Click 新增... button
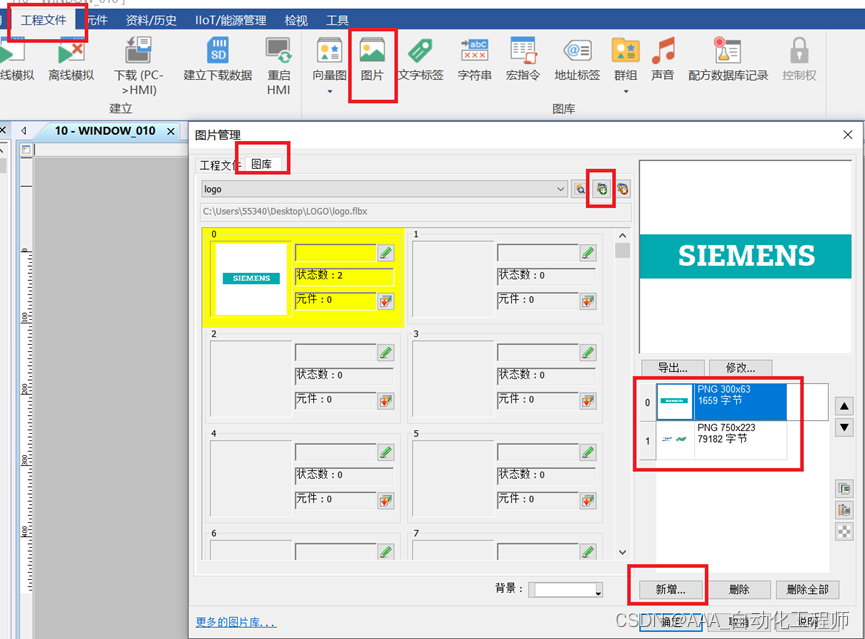The image size is (865, 639). [671, 589]
